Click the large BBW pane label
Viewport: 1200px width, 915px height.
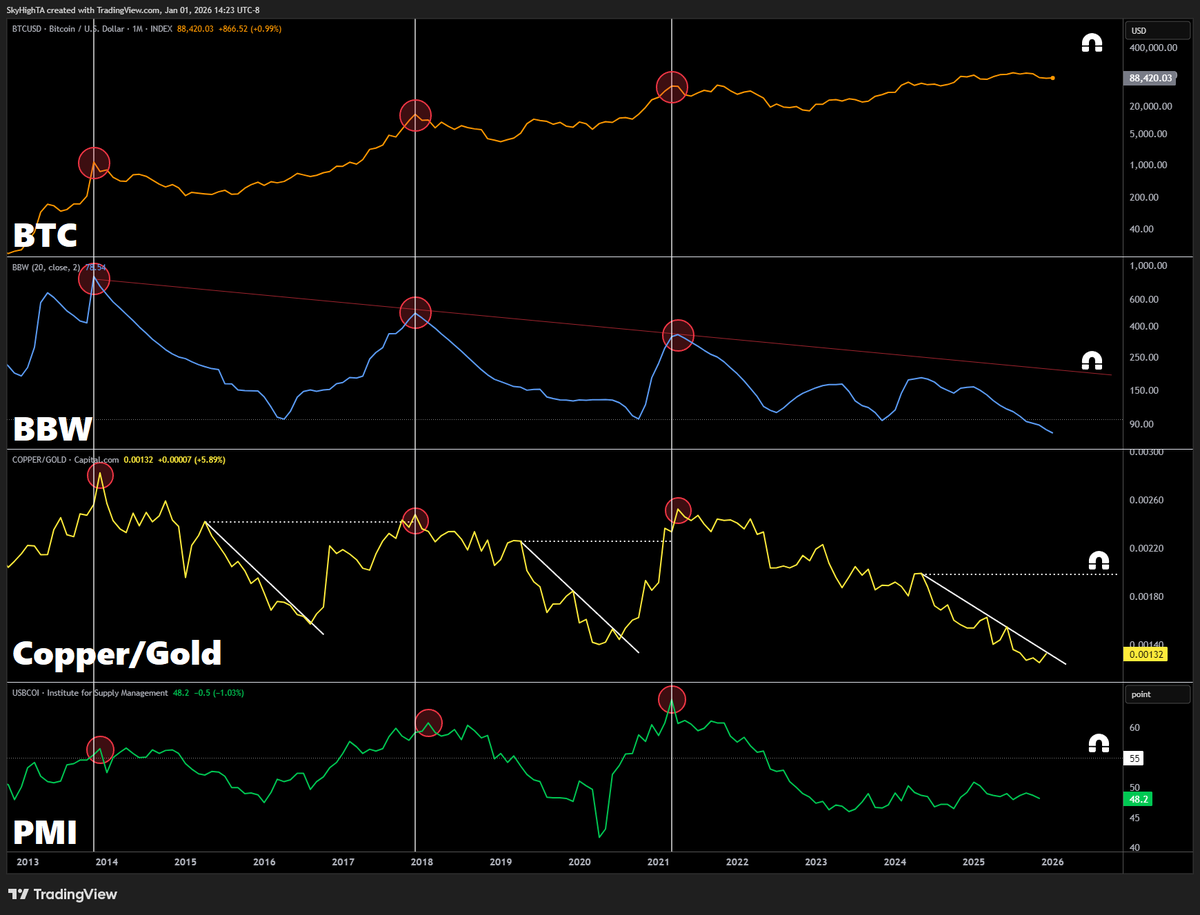pos(51,430)
